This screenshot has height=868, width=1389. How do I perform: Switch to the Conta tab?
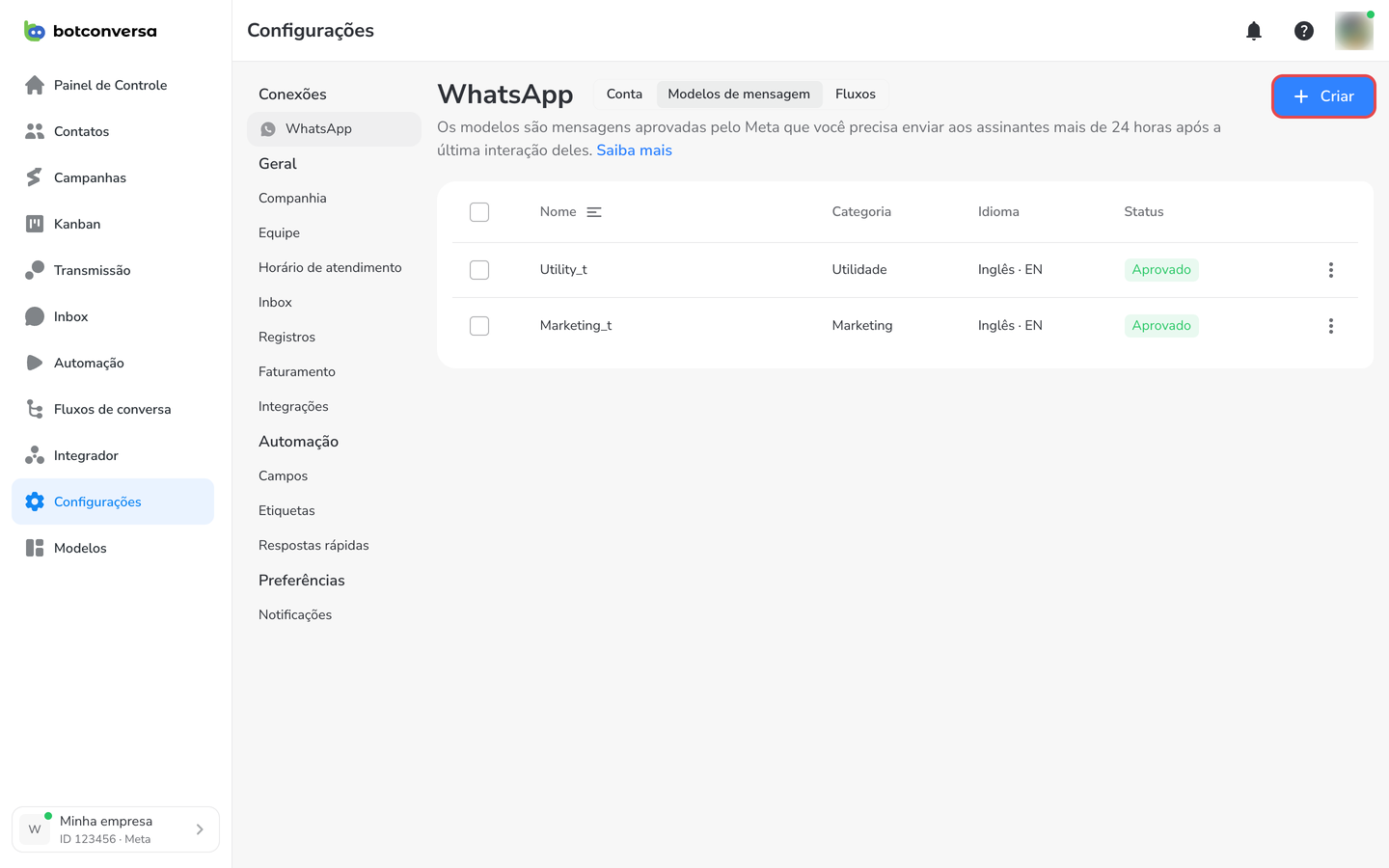(x=624, y=95)
